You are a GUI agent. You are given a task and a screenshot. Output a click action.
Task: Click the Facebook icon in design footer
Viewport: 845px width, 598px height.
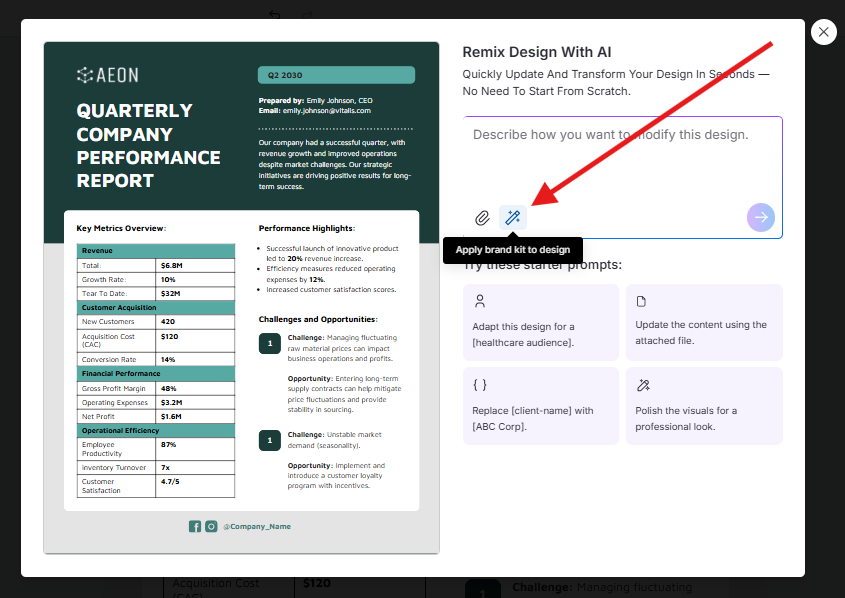pyautogui.click(x=195, y=526)
